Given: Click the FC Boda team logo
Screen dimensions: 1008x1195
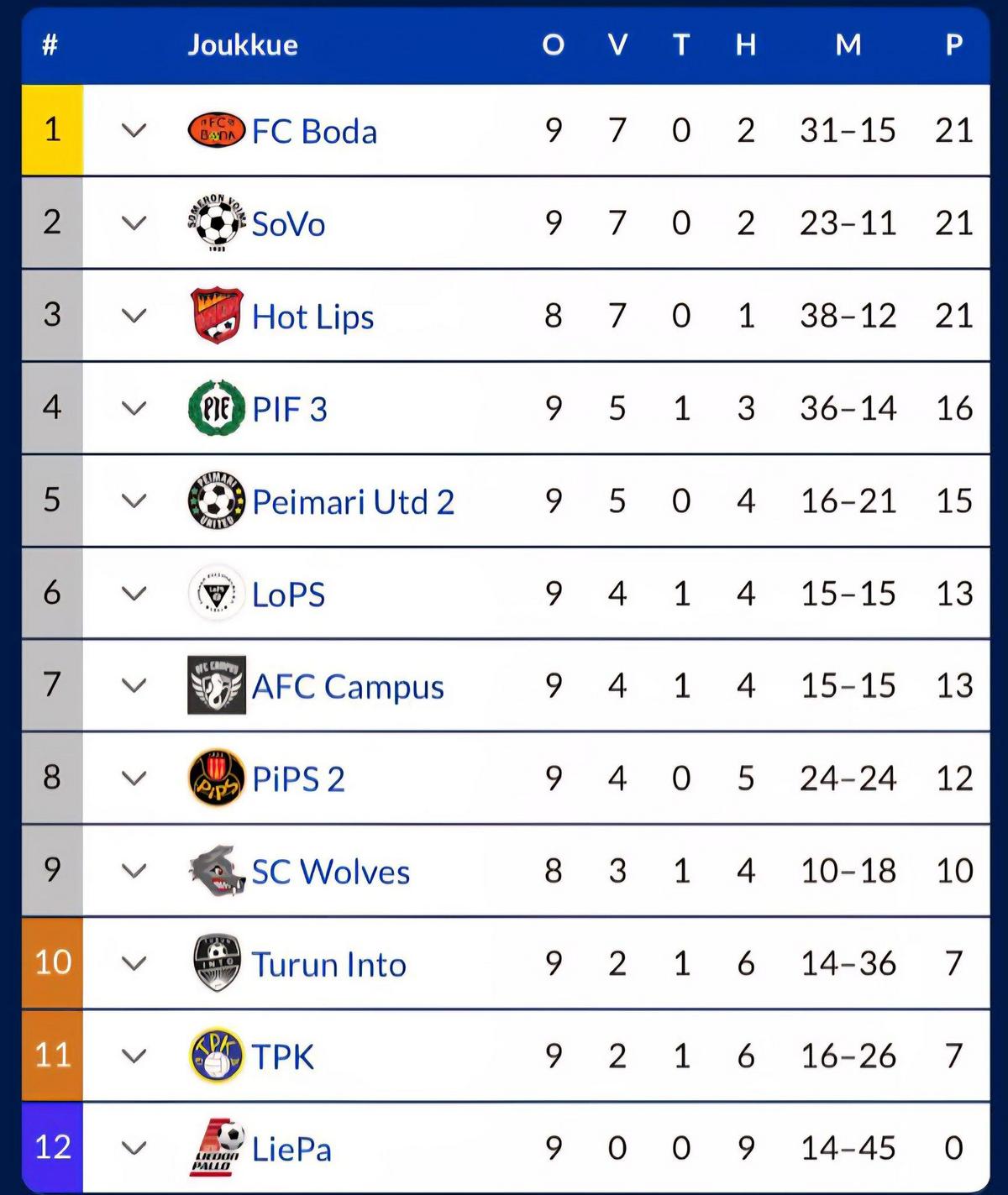Looking at the screenshot, I should point(217,130).
